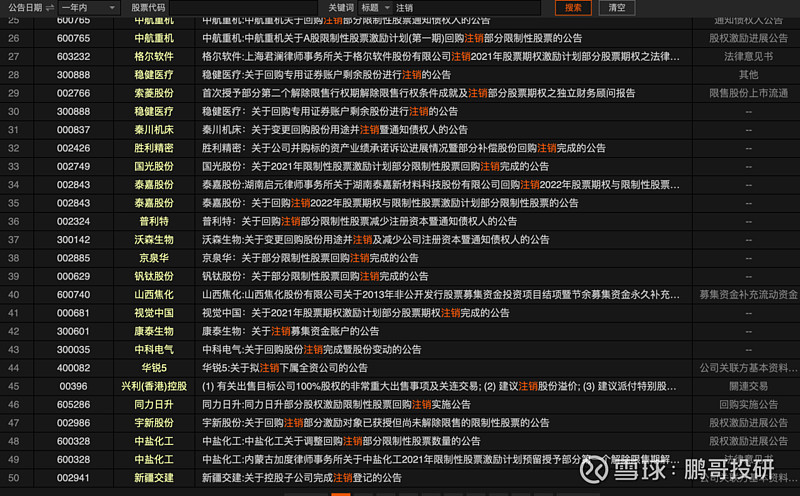Click category 股权激励进展公告 in row 47
This screenshot has width=800, height=496.
pyautogui.click(x=748, y=424)
